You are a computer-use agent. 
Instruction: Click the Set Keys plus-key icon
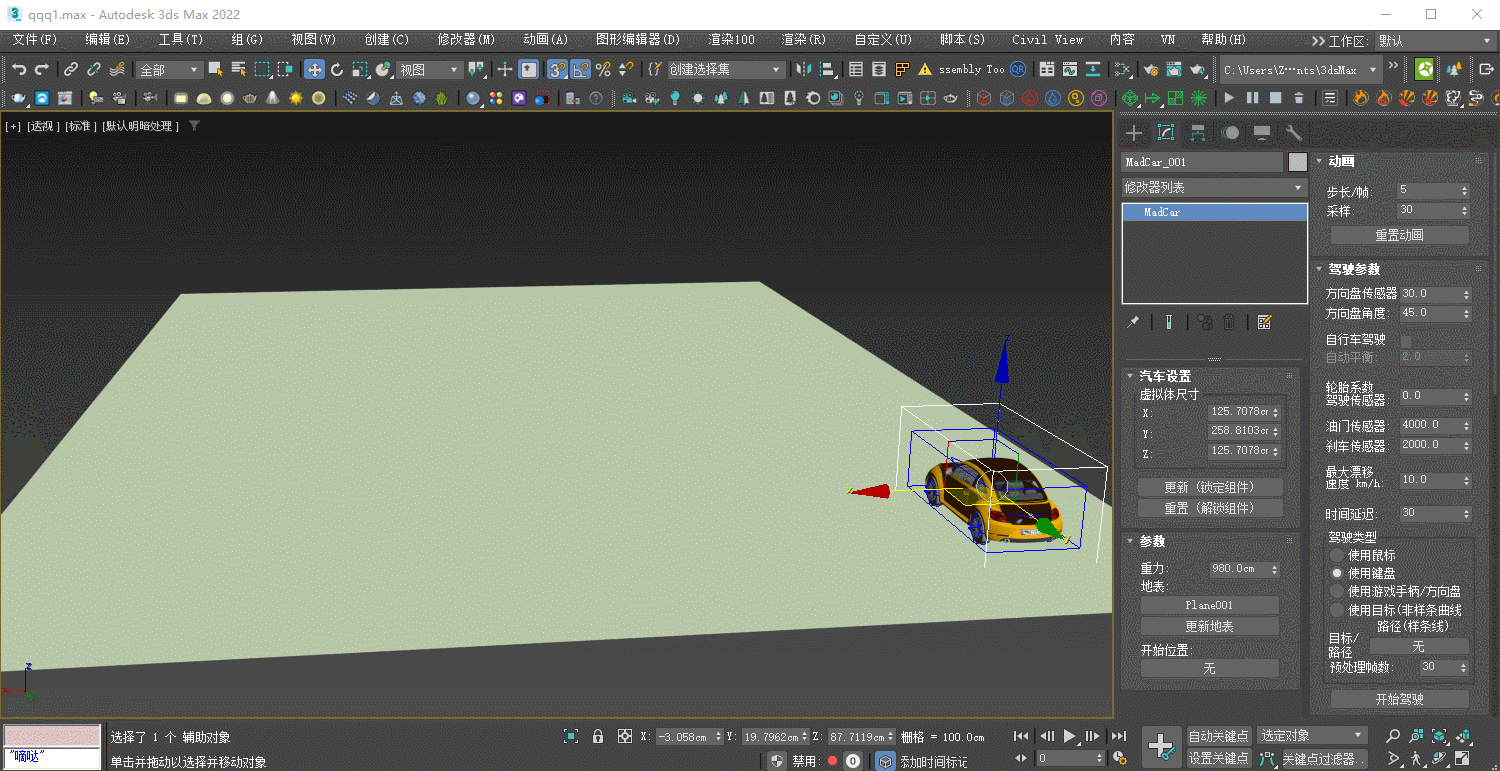[x=1161, y=746]
